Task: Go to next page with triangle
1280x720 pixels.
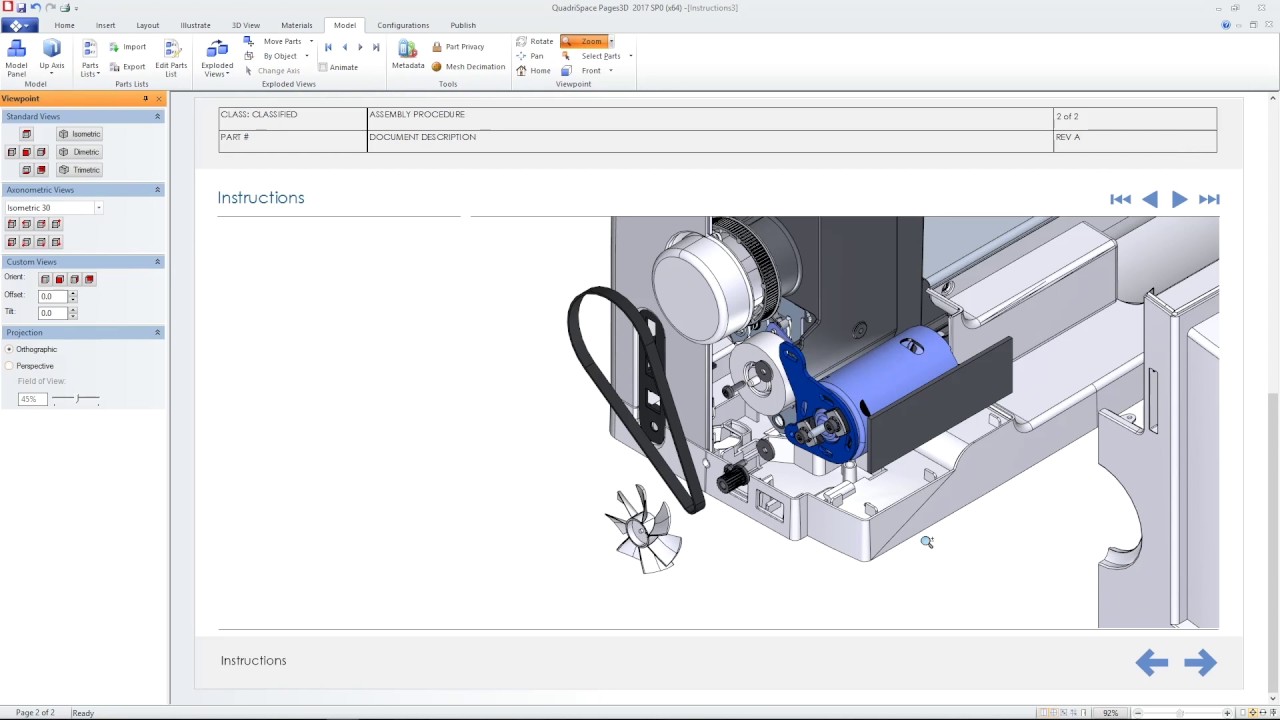Action: pos(1179,199)
